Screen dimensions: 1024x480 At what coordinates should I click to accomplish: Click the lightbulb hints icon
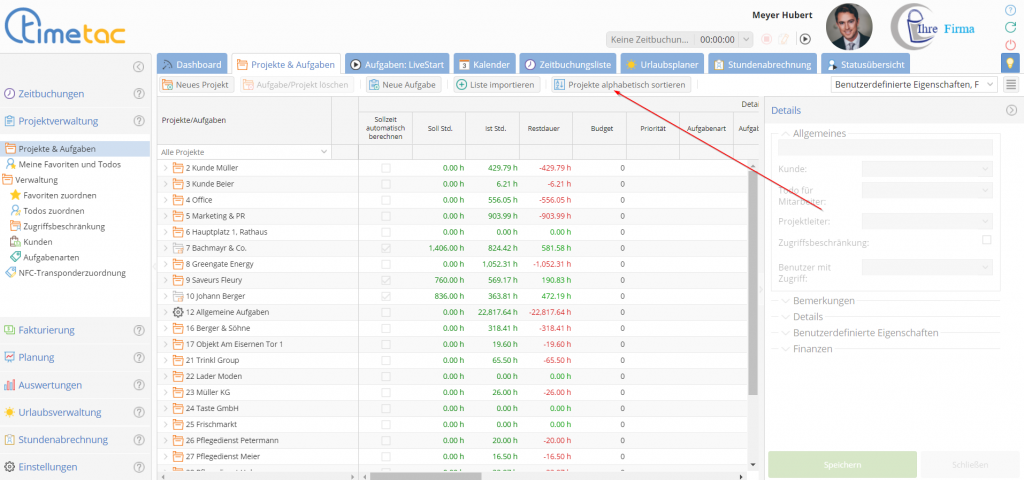point(1010,63)
